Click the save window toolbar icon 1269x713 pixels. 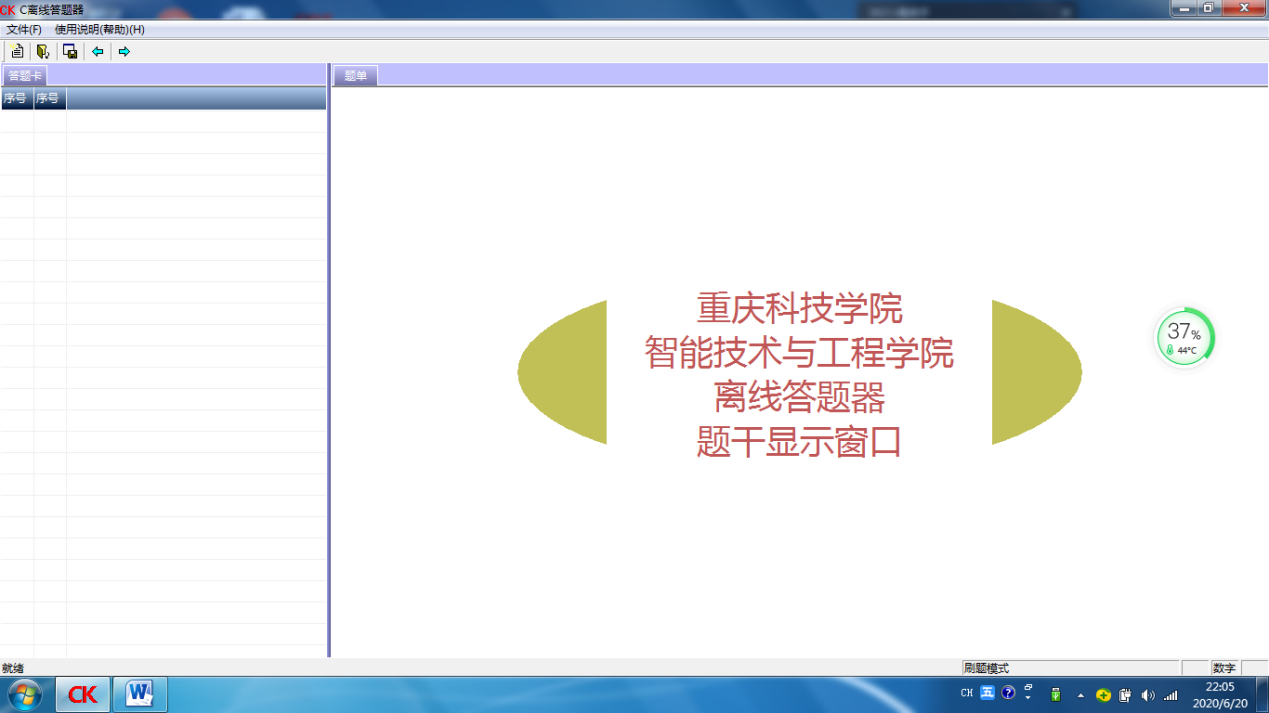tap(70, 51)
